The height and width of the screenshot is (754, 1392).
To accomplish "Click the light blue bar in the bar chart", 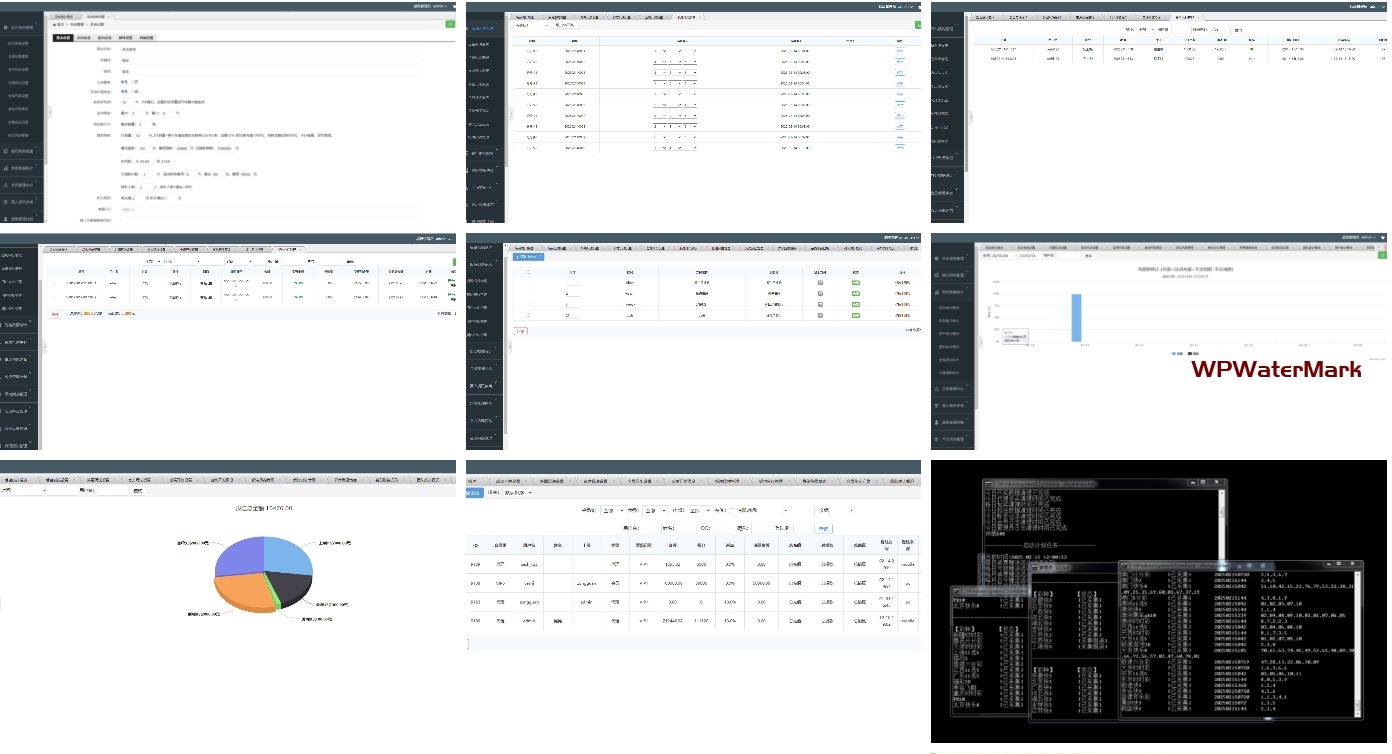I will point(1076,319).
